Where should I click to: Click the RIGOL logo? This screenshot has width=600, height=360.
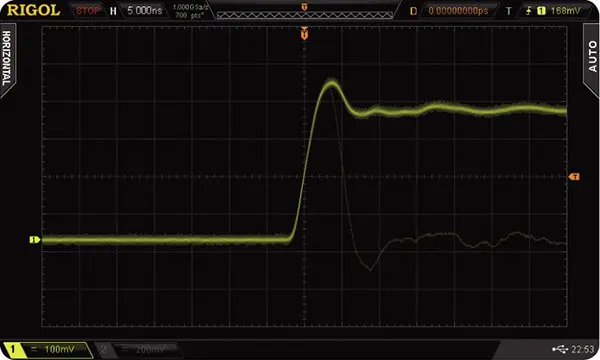click(33, 10)
